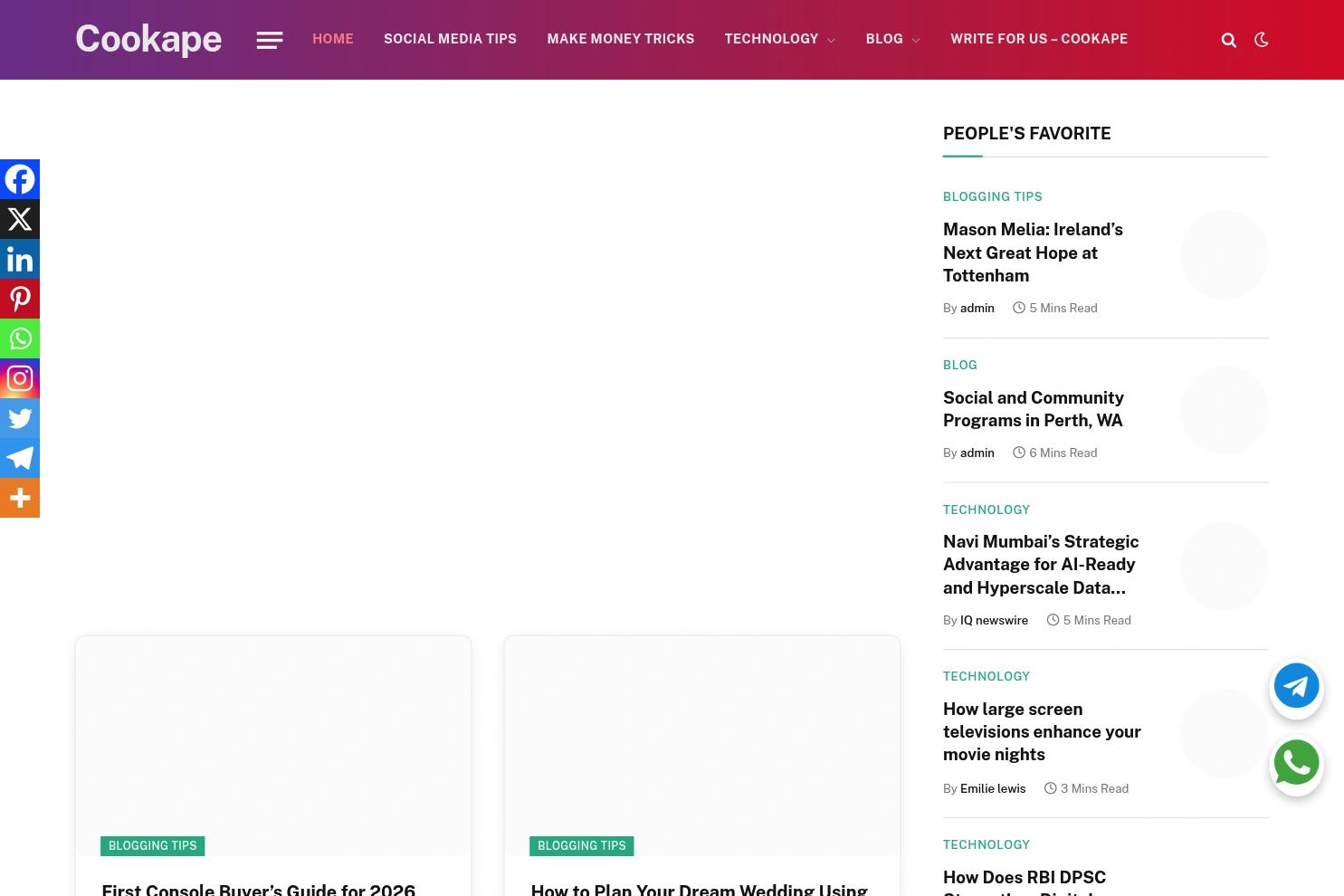Open the floating Telegram chat button

1296,687
